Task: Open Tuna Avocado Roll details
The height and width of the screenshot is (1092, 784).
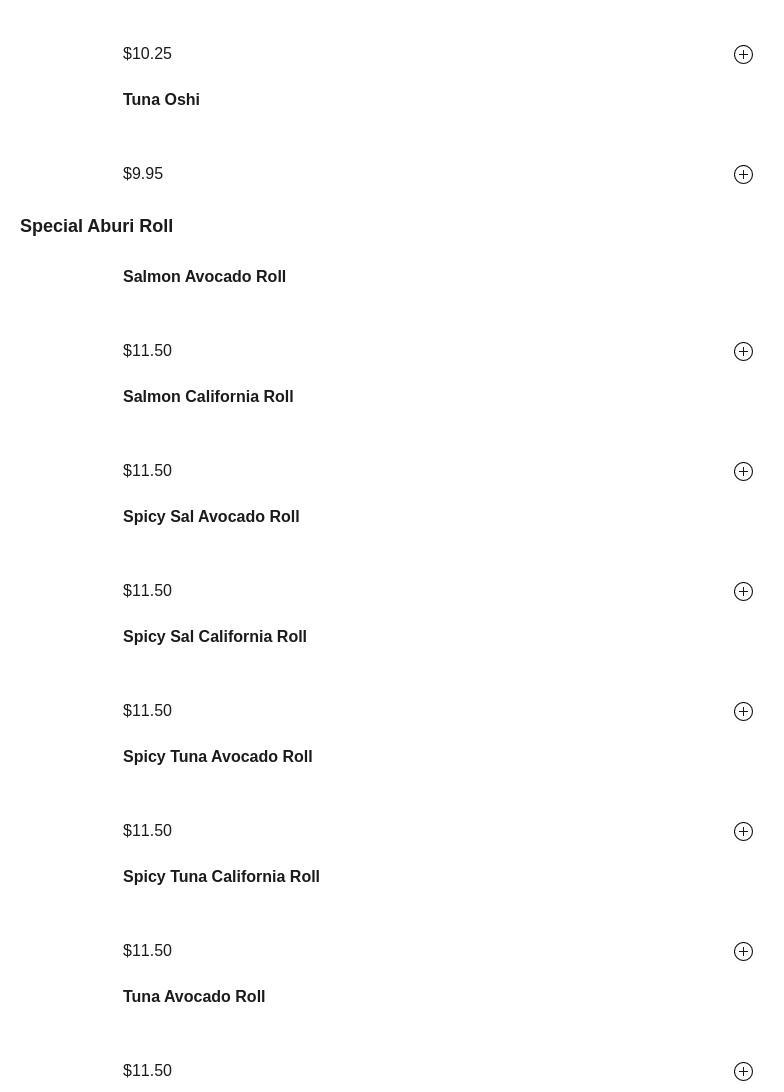Action: tap(194, 997)
